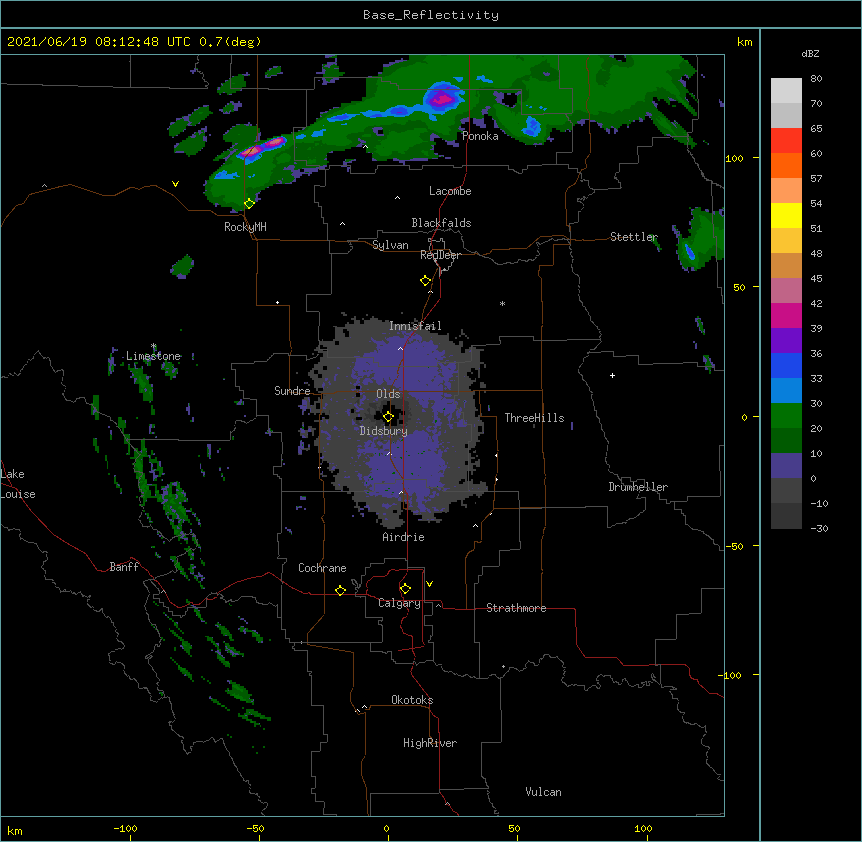Screen dimensions: 862x842
Task: Click the yellow marker near RockyMH
Action: point(249,203)
